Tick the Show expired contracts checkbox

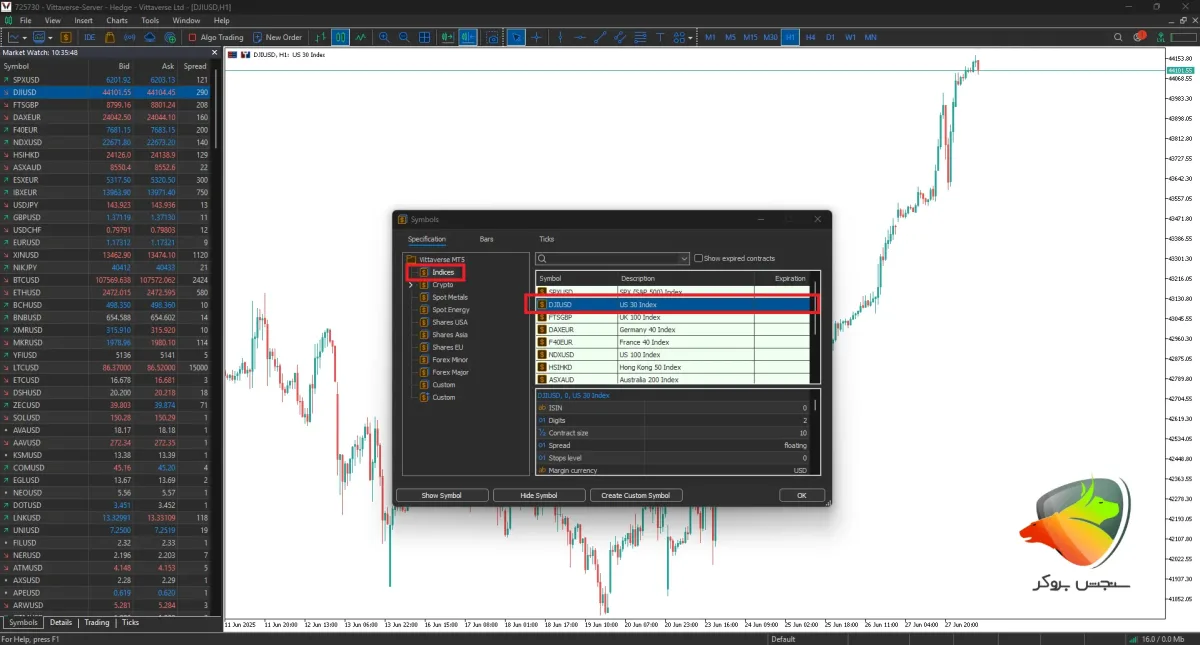[x=698, y=258]
